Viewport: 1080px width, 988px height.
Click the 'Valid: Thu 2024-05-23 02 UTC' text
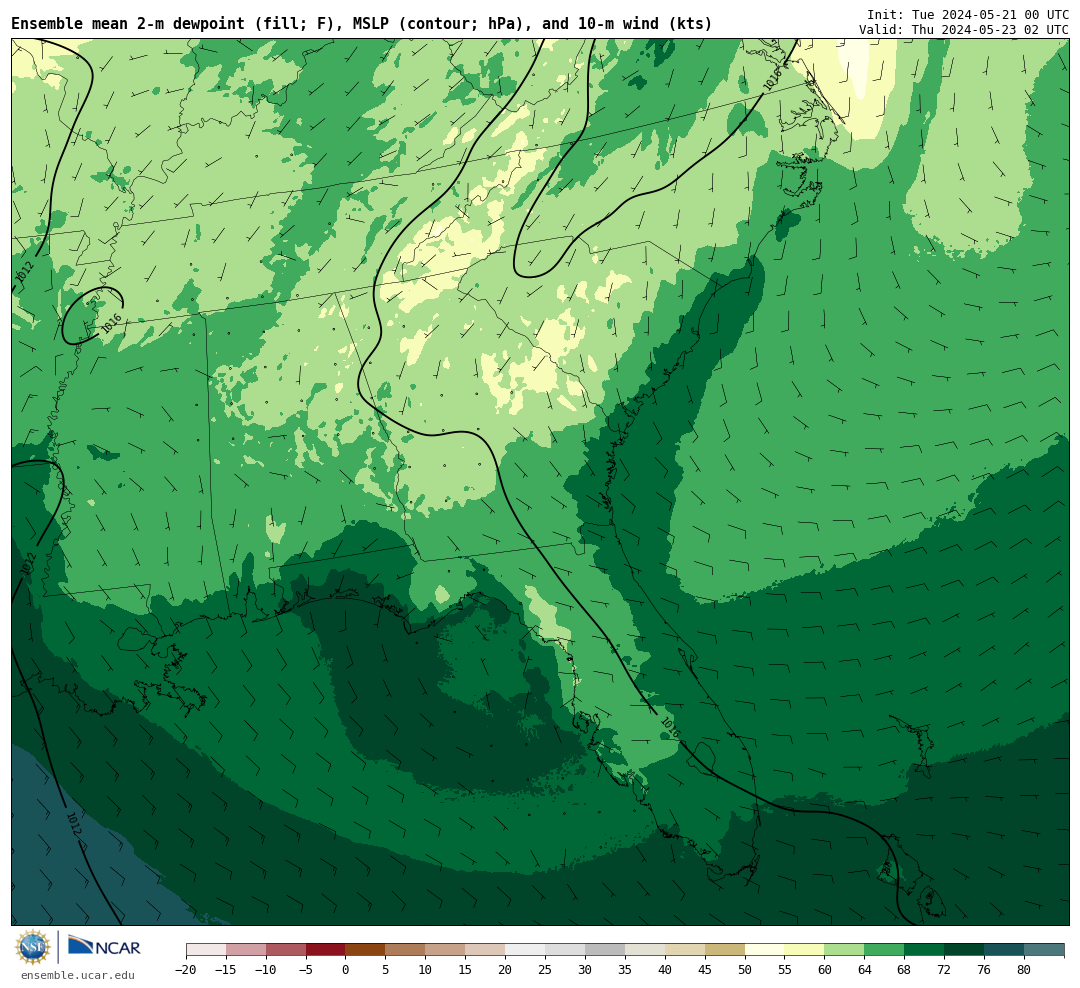pyautogui.click(x=964, y=30)
